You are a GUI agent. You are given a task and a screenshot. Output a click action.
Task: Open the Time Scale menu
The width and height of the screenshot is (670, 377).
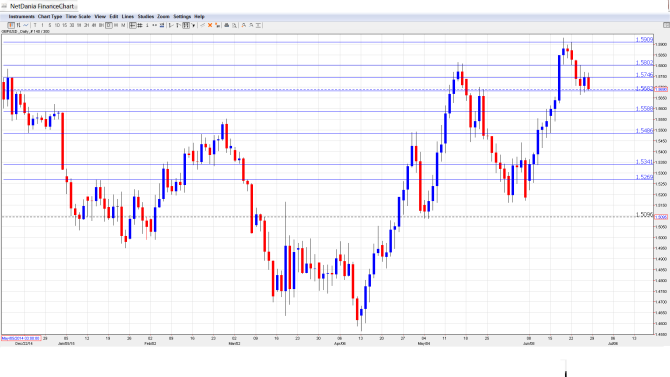[78, 17]
